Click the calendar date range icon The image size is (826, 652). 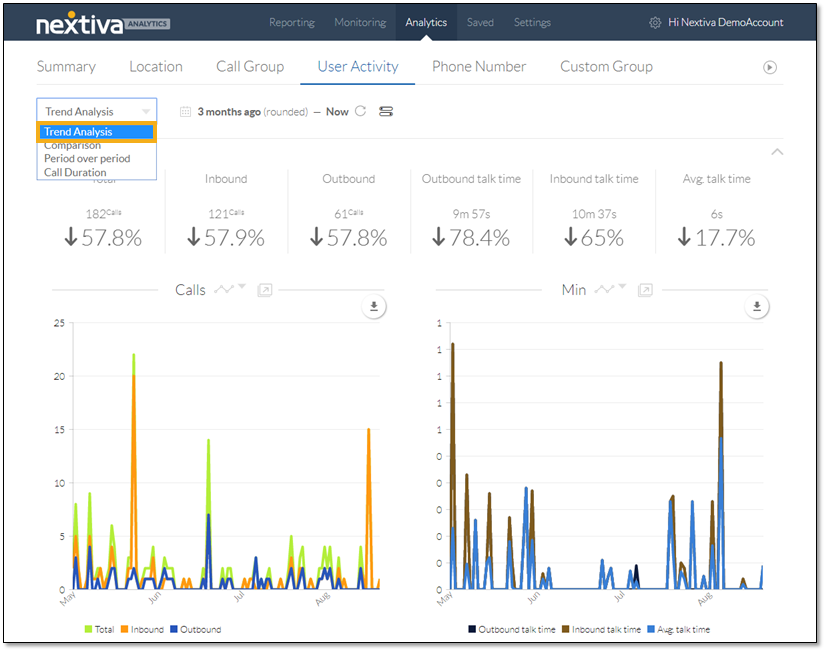pos(185,112)
